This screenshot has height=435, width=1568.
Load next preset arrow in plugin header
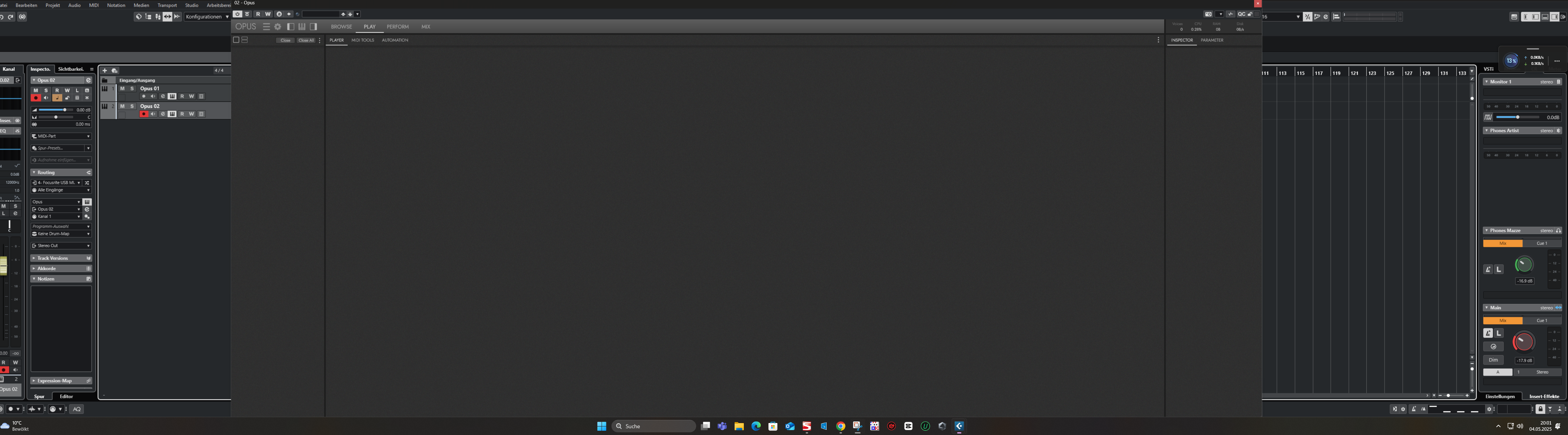pyautogui.click(x=350, y=14)
